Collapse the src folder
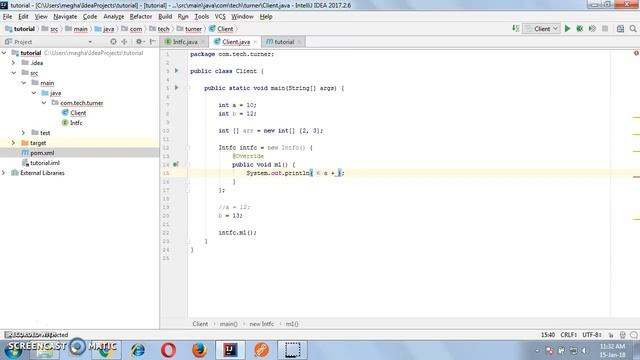This screenshot has width=640, height=360. (x=14, y=73)
